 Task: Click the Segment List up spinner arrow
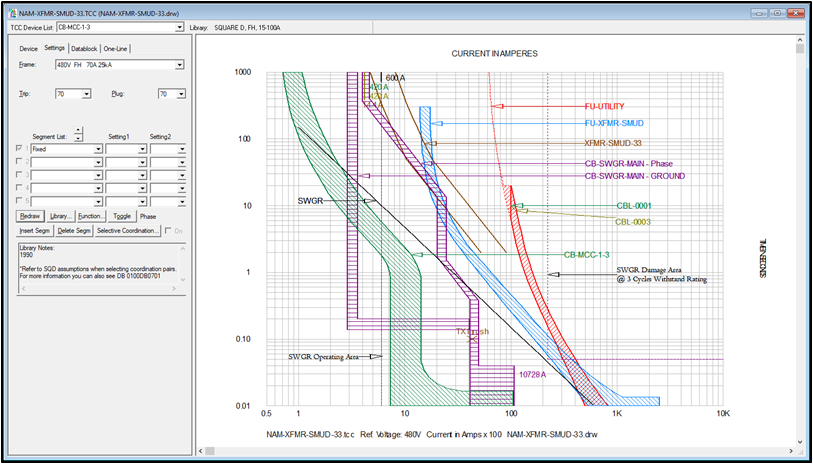[x=79, y=130]
